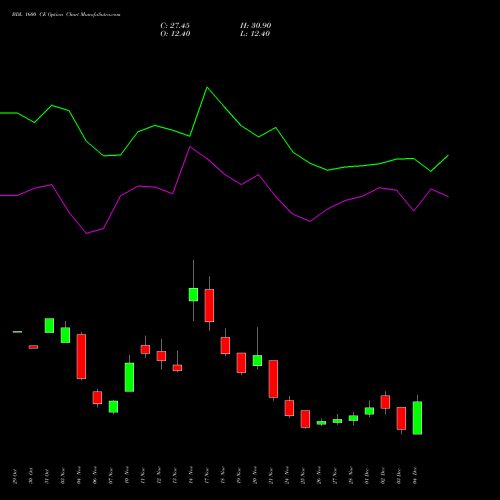Select the red candle above 21 Nov

click(273, 379)
